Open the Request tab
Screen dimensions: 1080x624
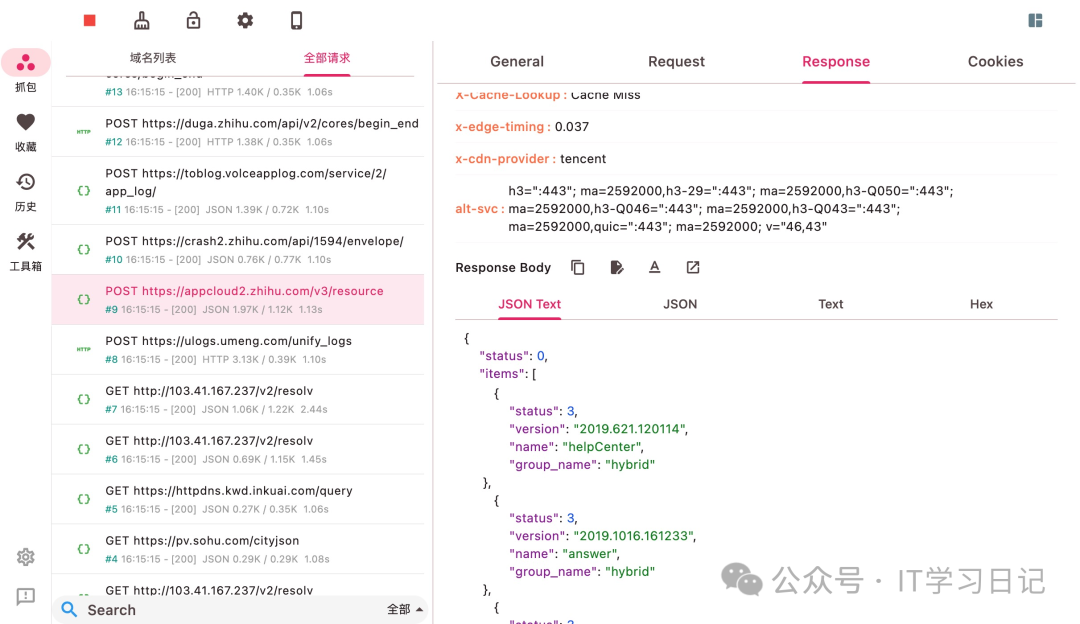(676, 61)
